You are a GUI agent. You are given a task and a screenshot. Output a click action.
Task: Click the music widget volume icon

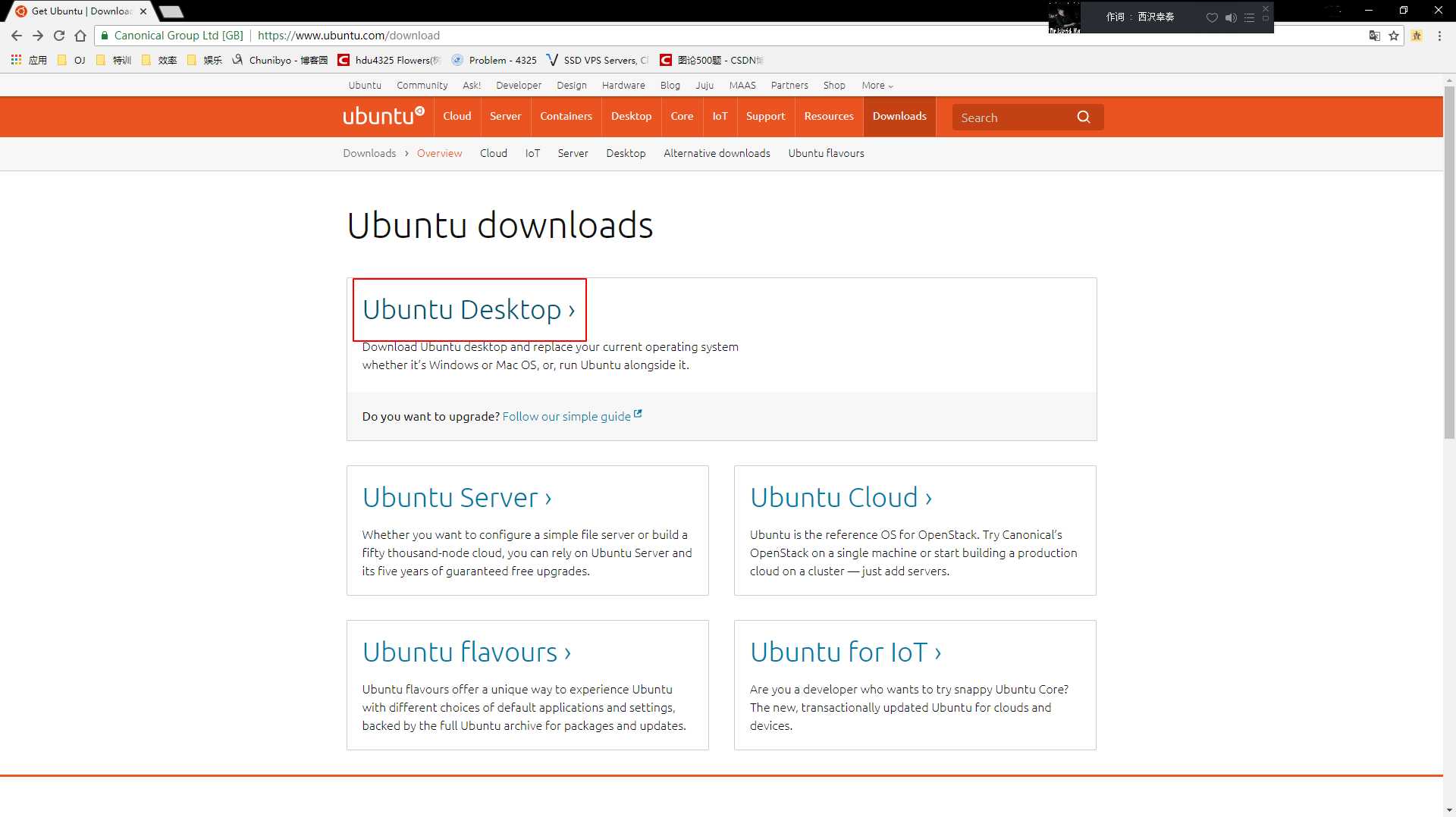click(x=1230, y=17)
